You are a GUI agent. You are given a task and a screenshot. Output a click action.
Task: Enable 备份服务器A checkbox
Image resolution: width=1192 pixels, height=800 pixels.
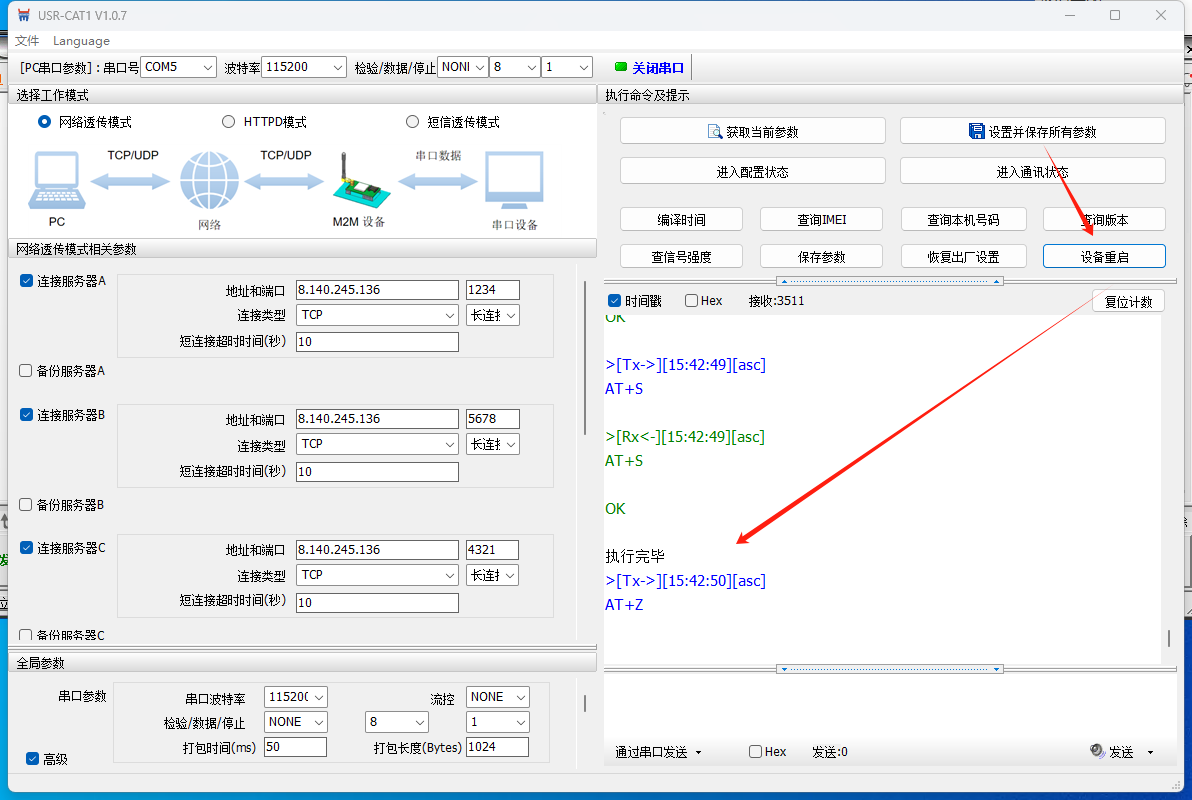(26, 371)
